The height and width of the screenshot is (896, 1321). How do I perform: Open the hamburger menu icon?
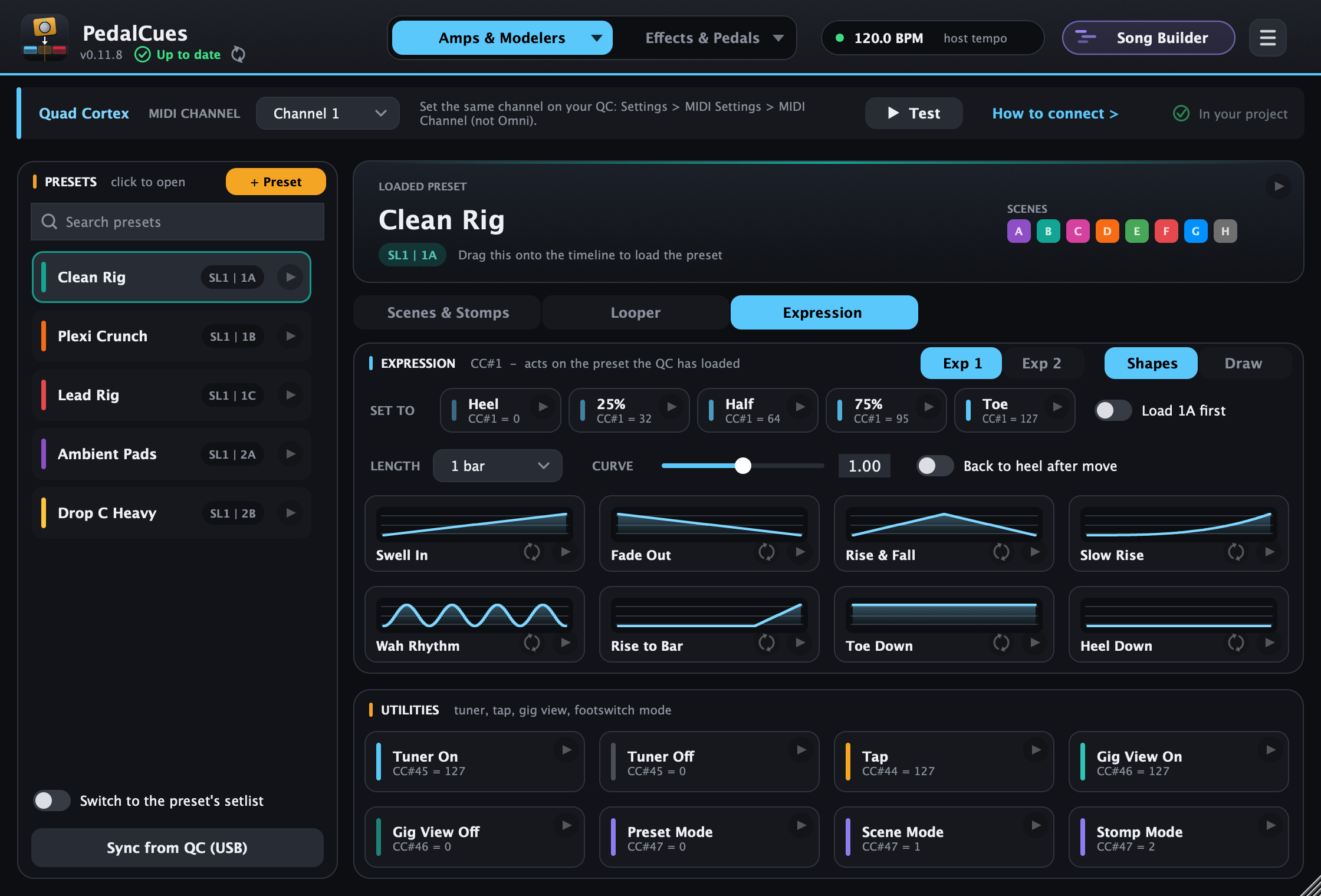pos(1267,38)
